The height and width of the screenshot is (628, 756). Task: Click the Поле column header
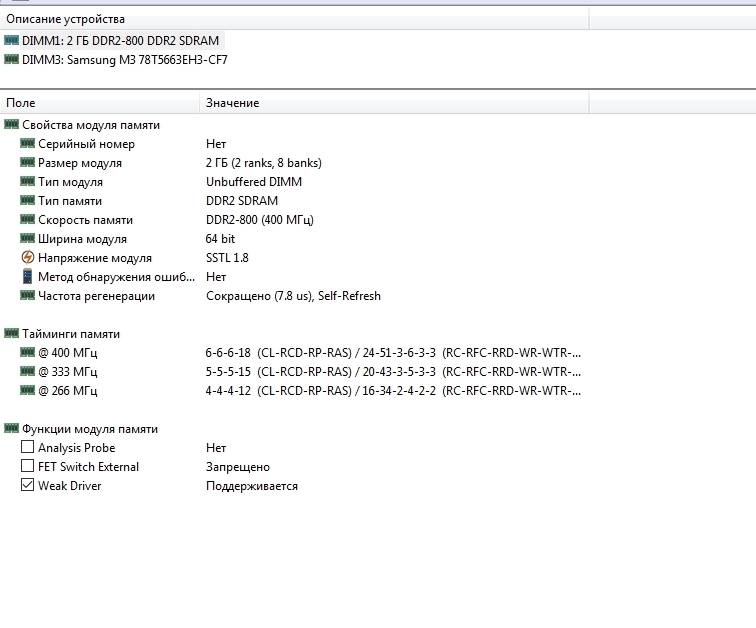coord(100,103)
